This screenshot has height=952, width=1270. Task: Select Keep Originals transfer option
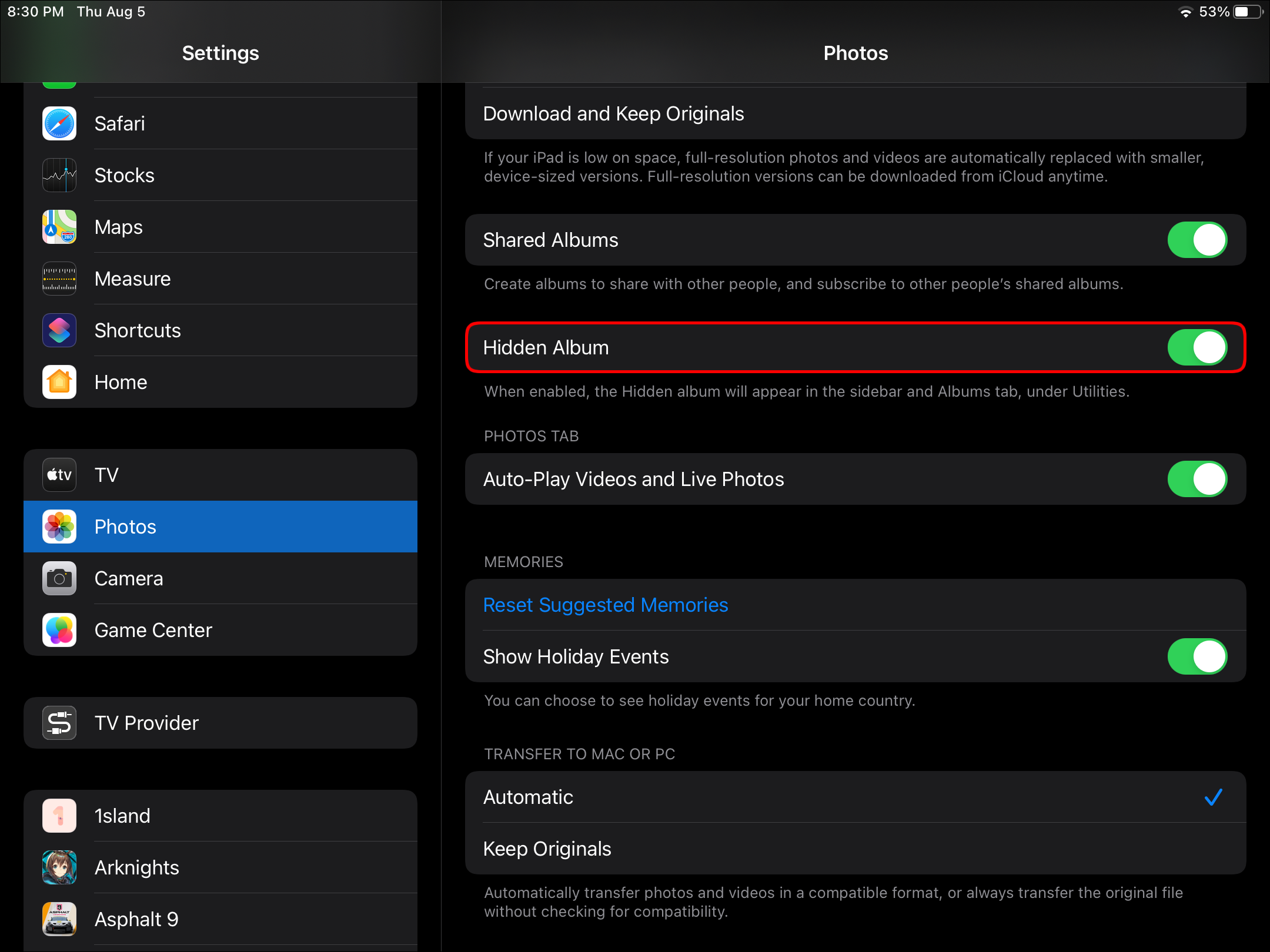(855, 849)
